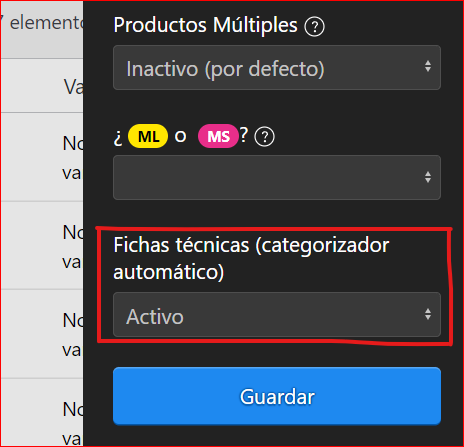The image size is (464, 447).
Task: Open the empty ML o MS dropdown
Action: [277, 177]
